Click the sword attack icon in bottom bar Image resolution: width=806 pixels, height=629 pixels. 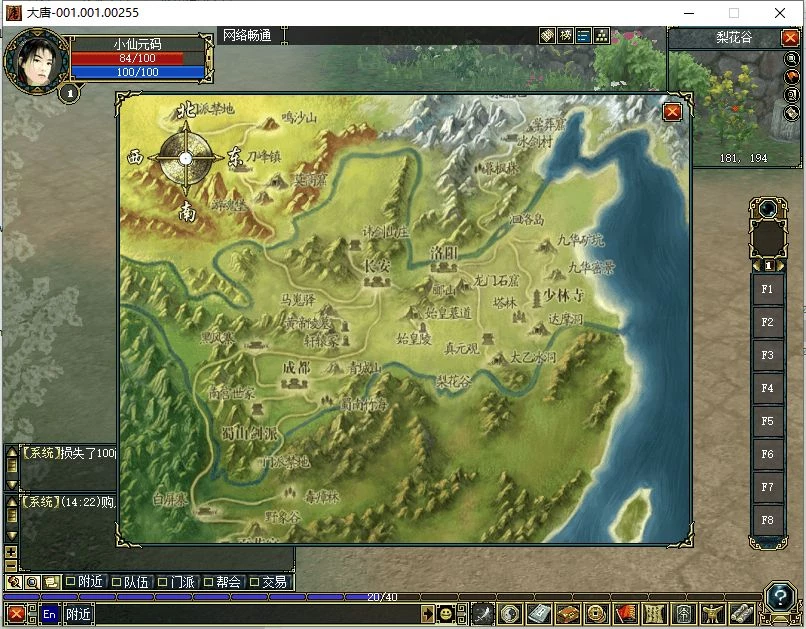tap(483, 614)
